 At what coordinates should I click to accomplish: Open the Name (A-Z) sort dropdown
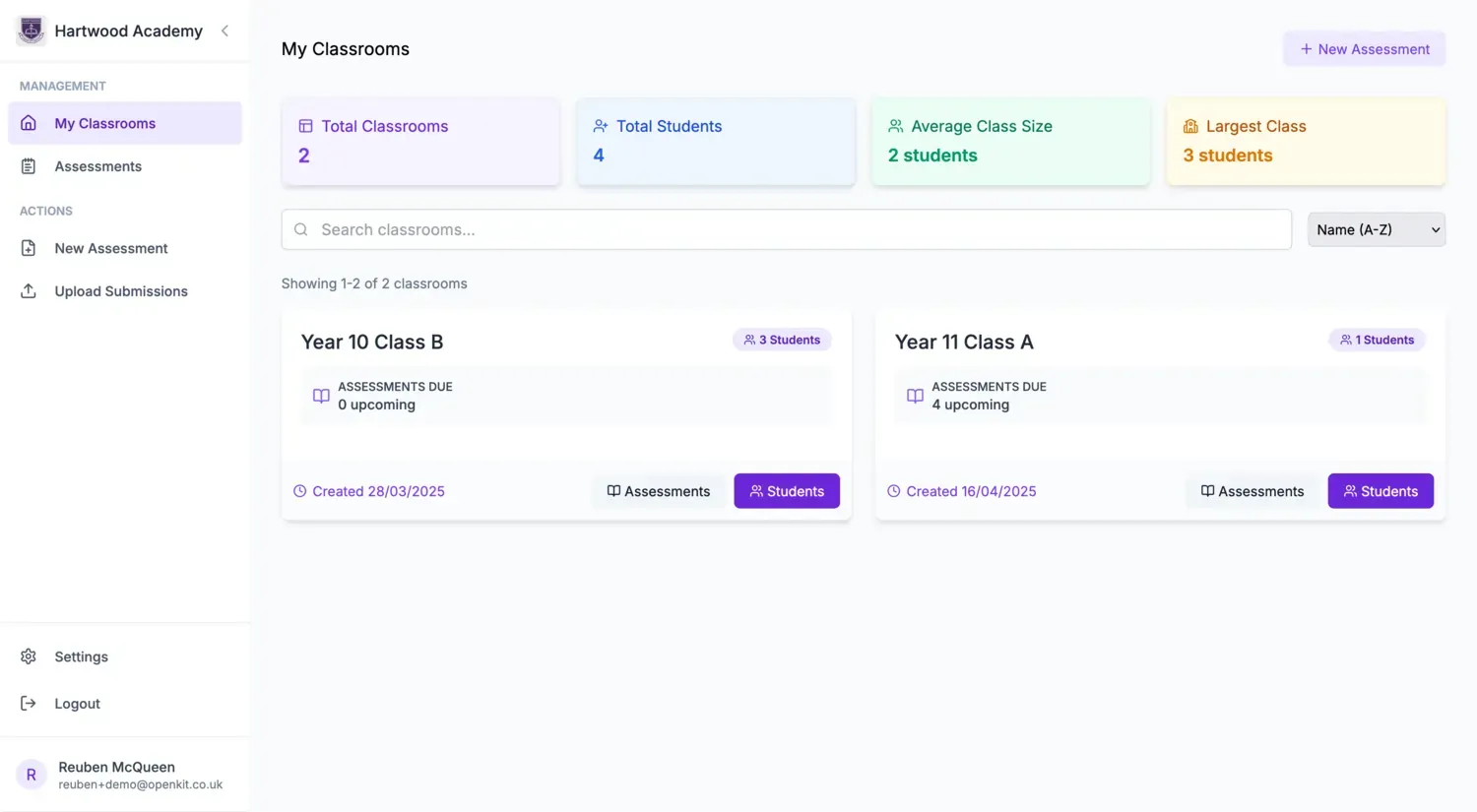[x=1376, y=229]
